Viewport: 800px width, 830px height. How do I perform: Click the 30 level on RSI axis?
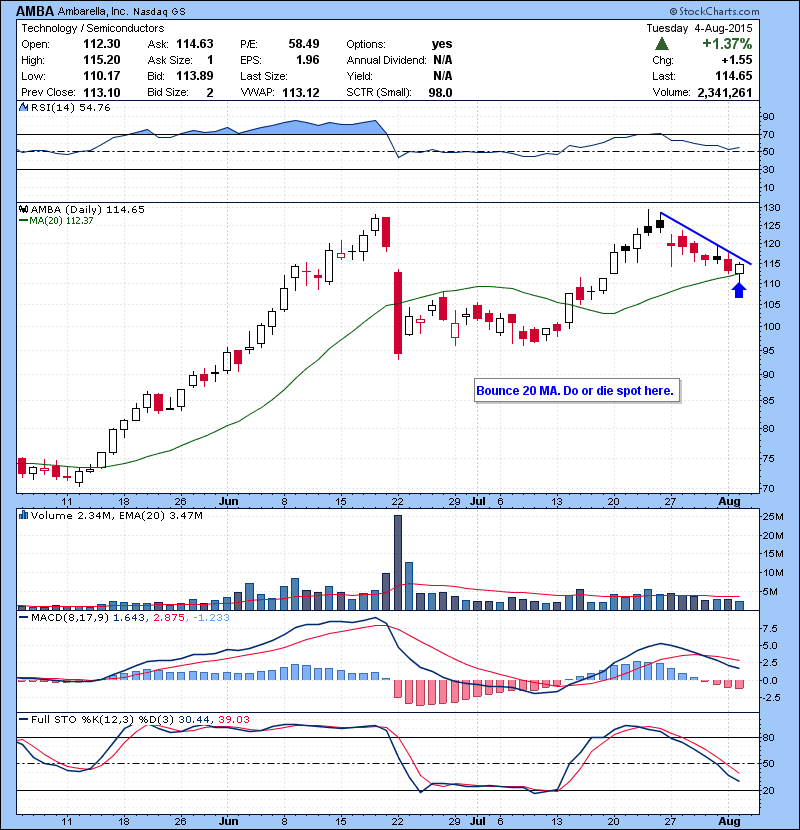[x=769, y=169]
